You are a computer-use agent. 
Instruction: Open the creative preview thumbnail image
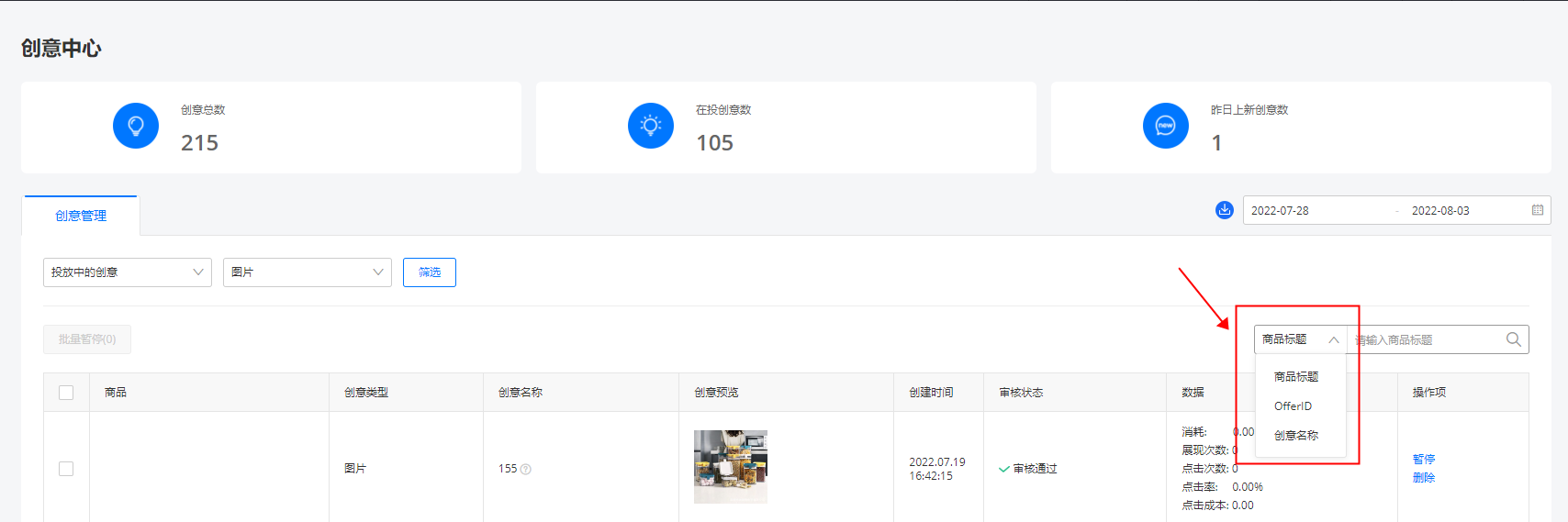click(730, 467)
